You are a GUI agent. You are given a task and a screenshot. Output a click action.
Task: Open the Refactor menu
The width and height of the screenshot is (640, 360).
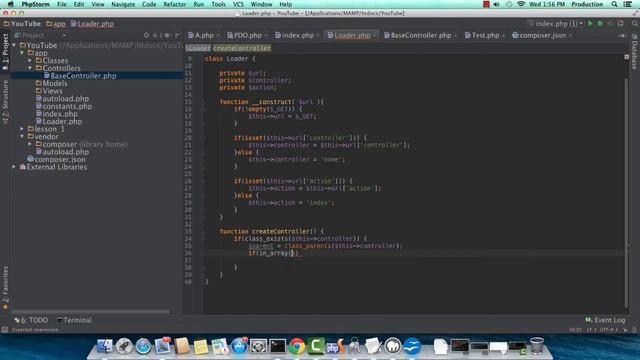[x=174, y=4]
